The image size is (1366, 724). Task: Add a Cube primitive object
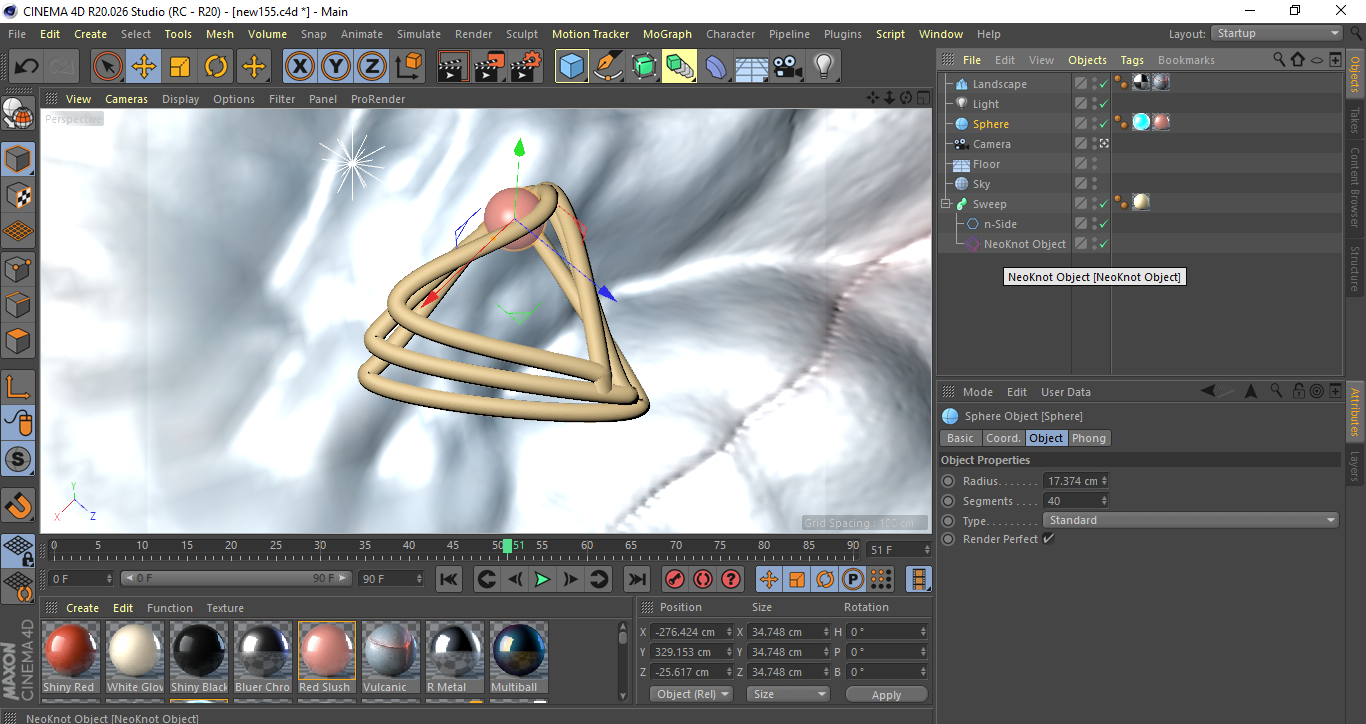(572, 67)
